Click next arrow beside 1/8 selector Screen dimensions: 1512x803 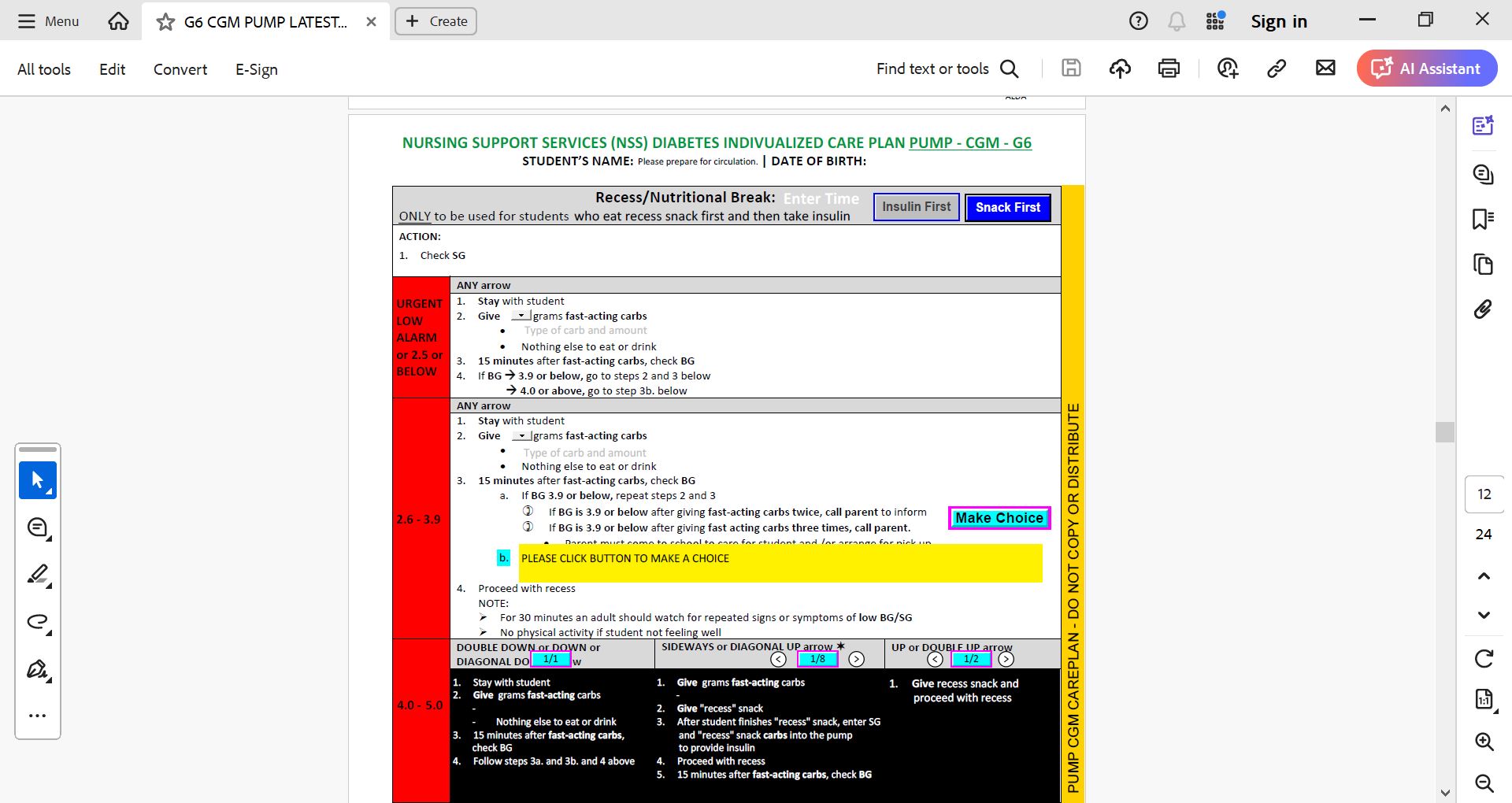857,660
